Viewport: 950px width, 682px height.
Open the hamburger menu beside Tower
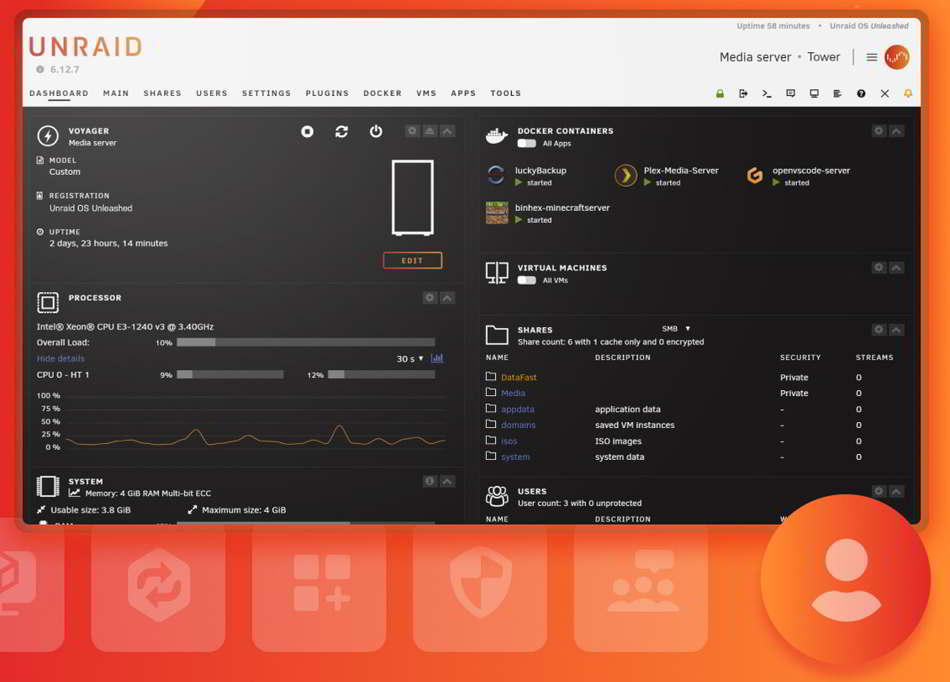(x=872, y=57)
